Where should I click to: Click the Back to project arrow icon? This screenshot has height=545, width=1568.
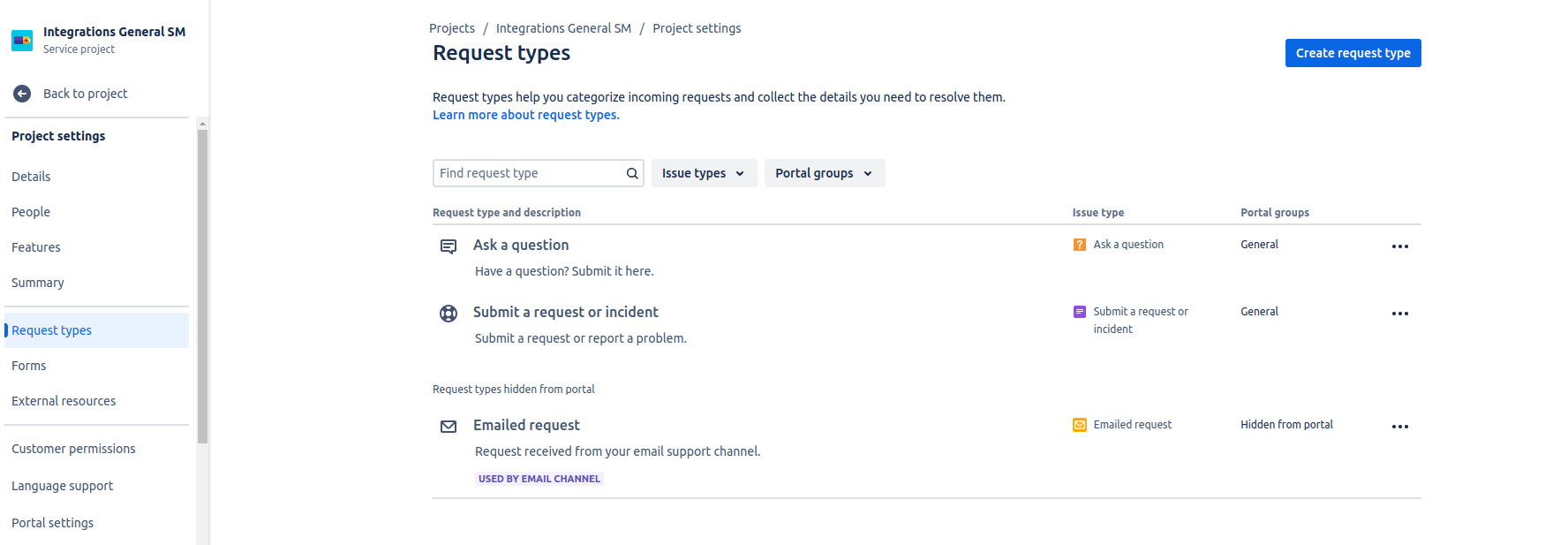coord(22,94)
